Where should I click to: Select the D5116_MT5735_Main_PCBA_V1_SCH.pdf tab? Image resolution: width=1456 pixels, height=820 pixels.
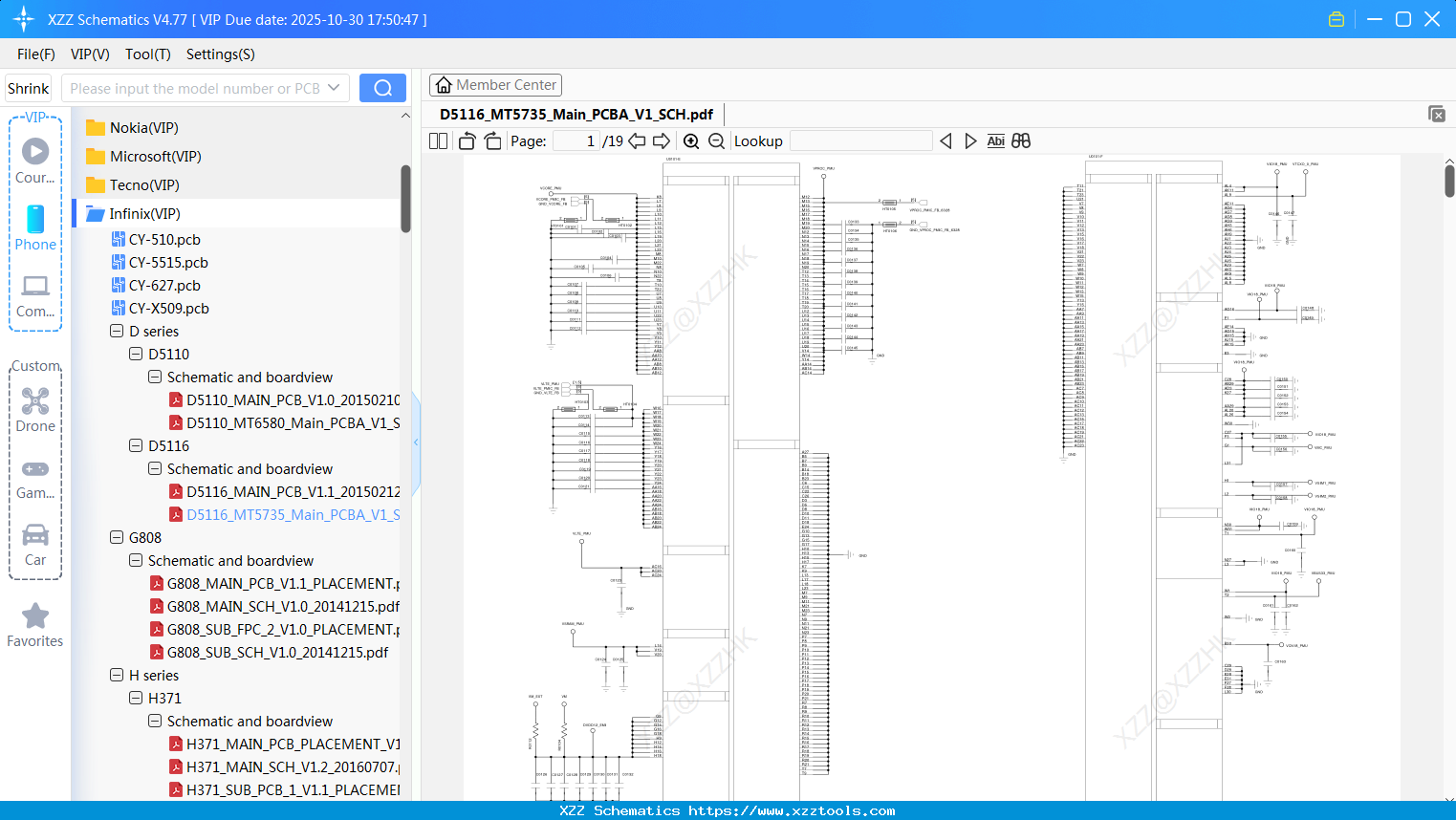(576, 115)
